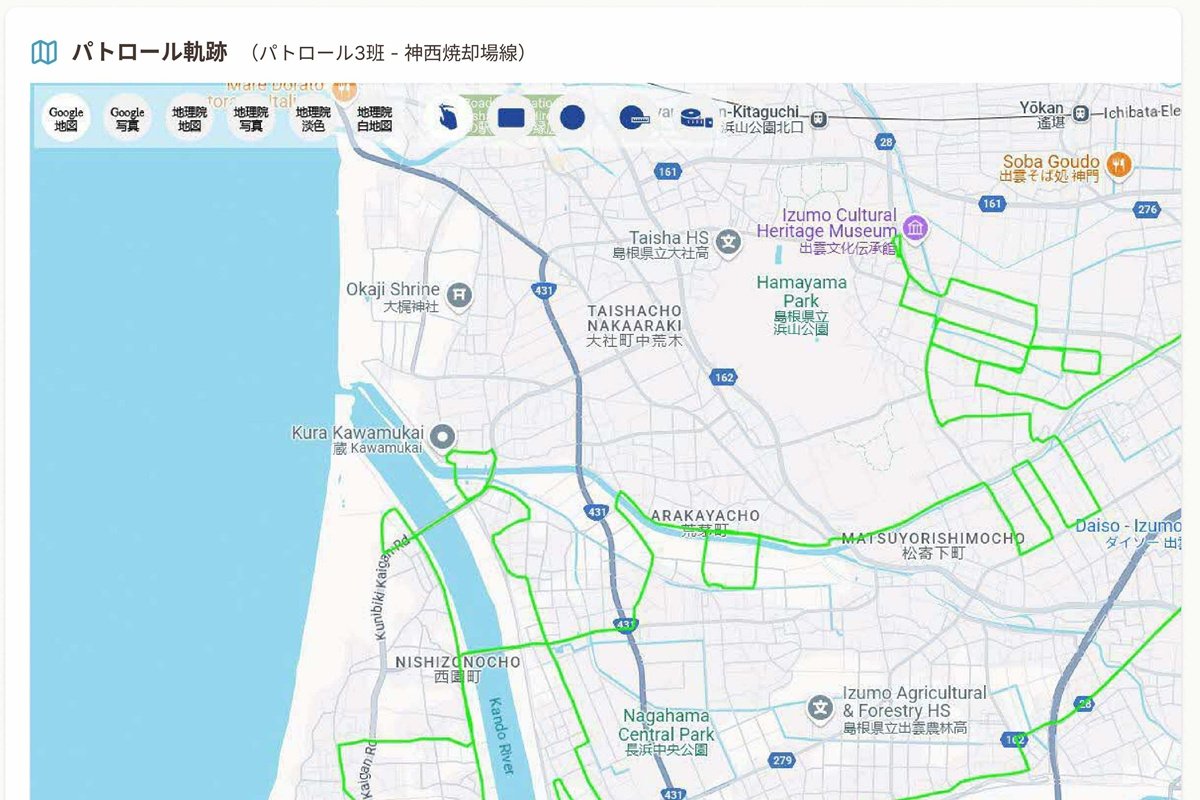Switch to Google 写真 satellite layer
Screen dimensions: 1200x800
127,119
